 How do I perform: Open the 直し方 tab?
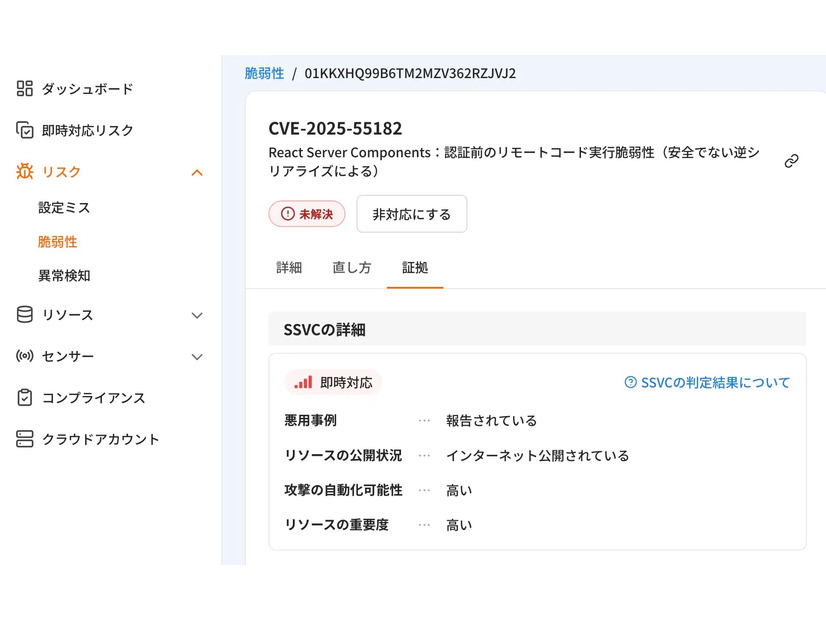pyautogui.click(x=351, y=268)
